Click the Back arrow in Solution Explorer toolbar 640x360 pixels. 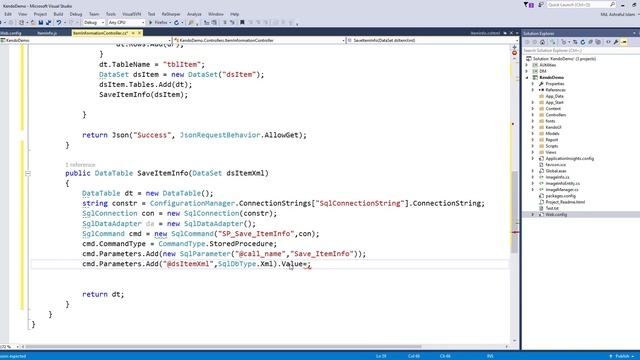(527, 42)
